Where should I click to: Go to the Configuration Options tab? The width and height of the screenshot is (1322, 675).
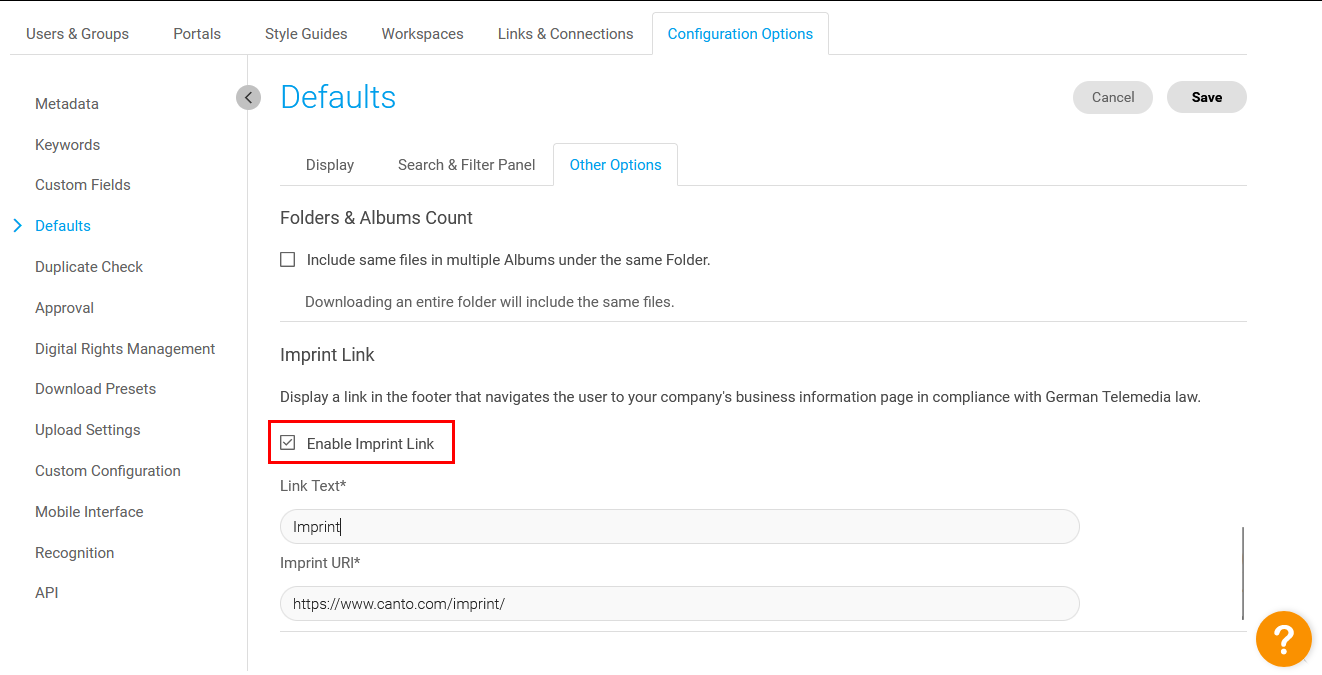pos(740,33)
